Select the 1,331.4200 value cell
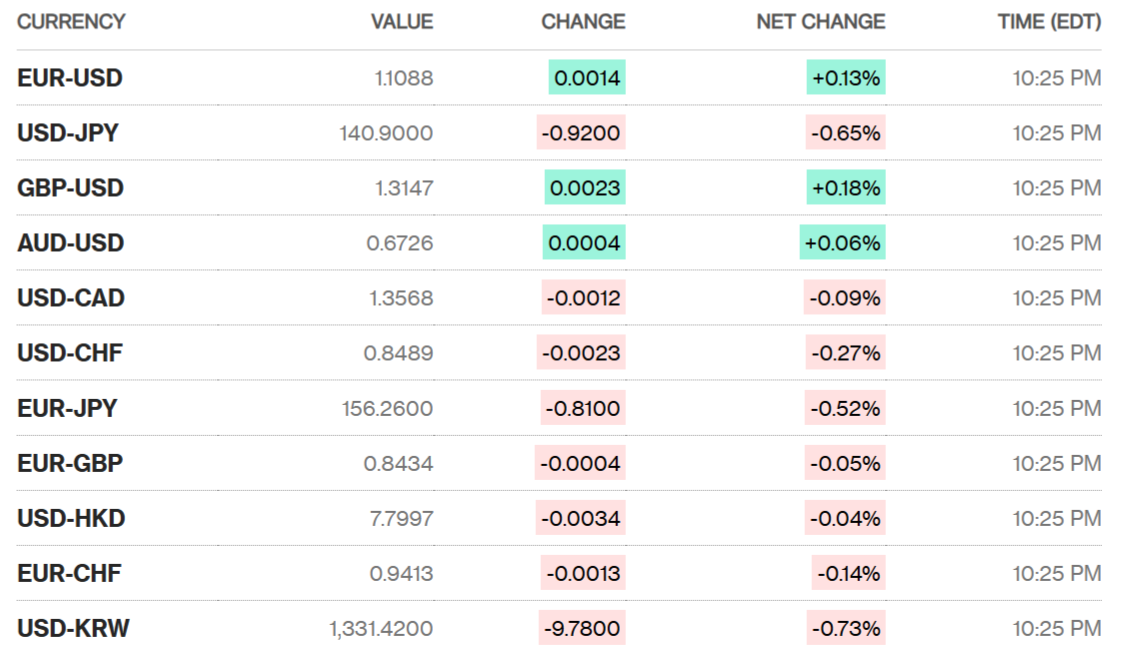The width and height of the screenshot is (1123, 649). (381, 628)
